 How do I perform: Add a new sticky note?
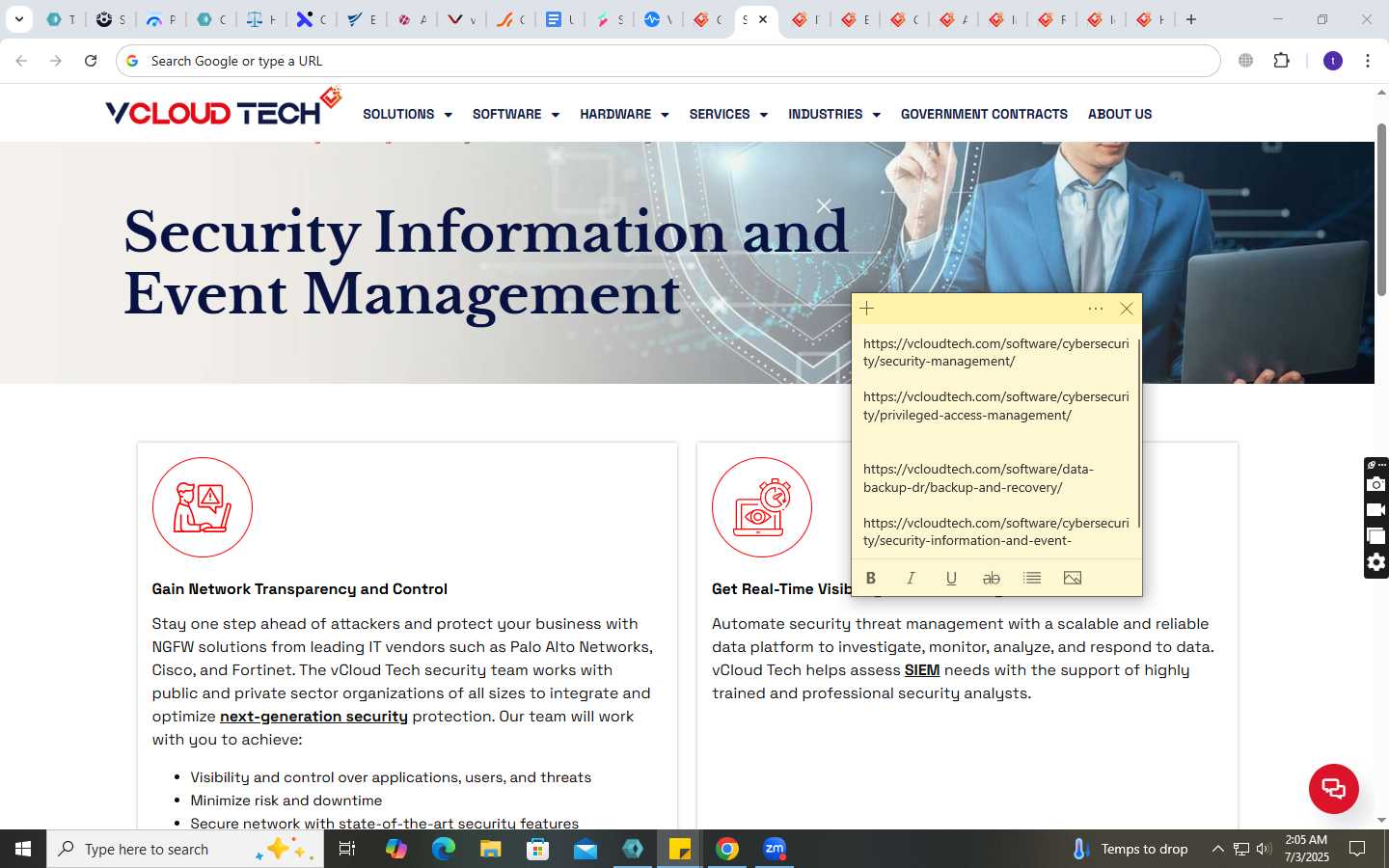pos(867,309)
